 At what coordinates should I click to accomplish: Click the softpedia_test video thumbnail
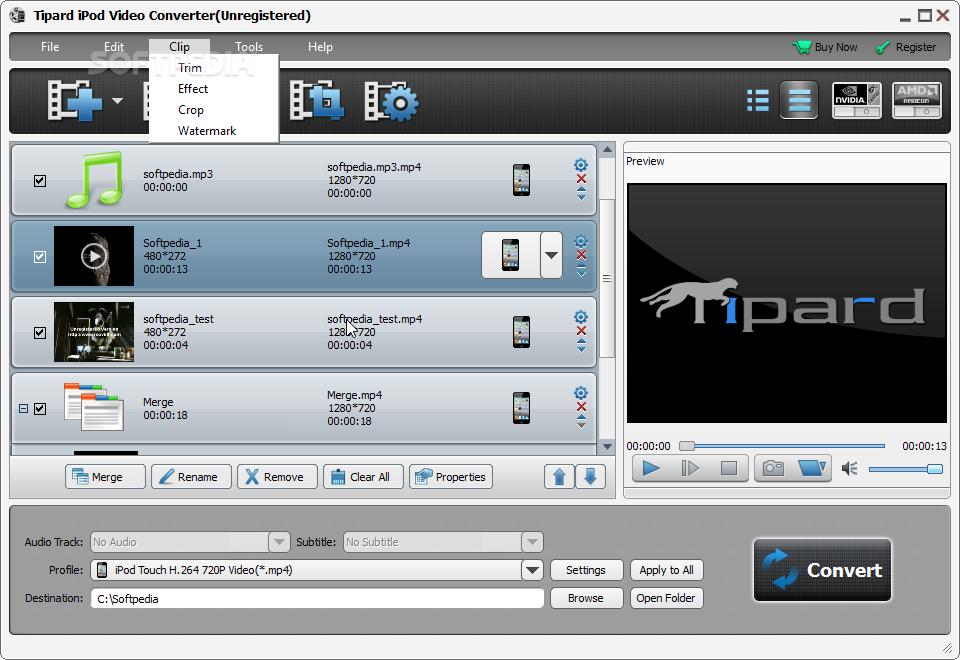[x=94, y=332]
